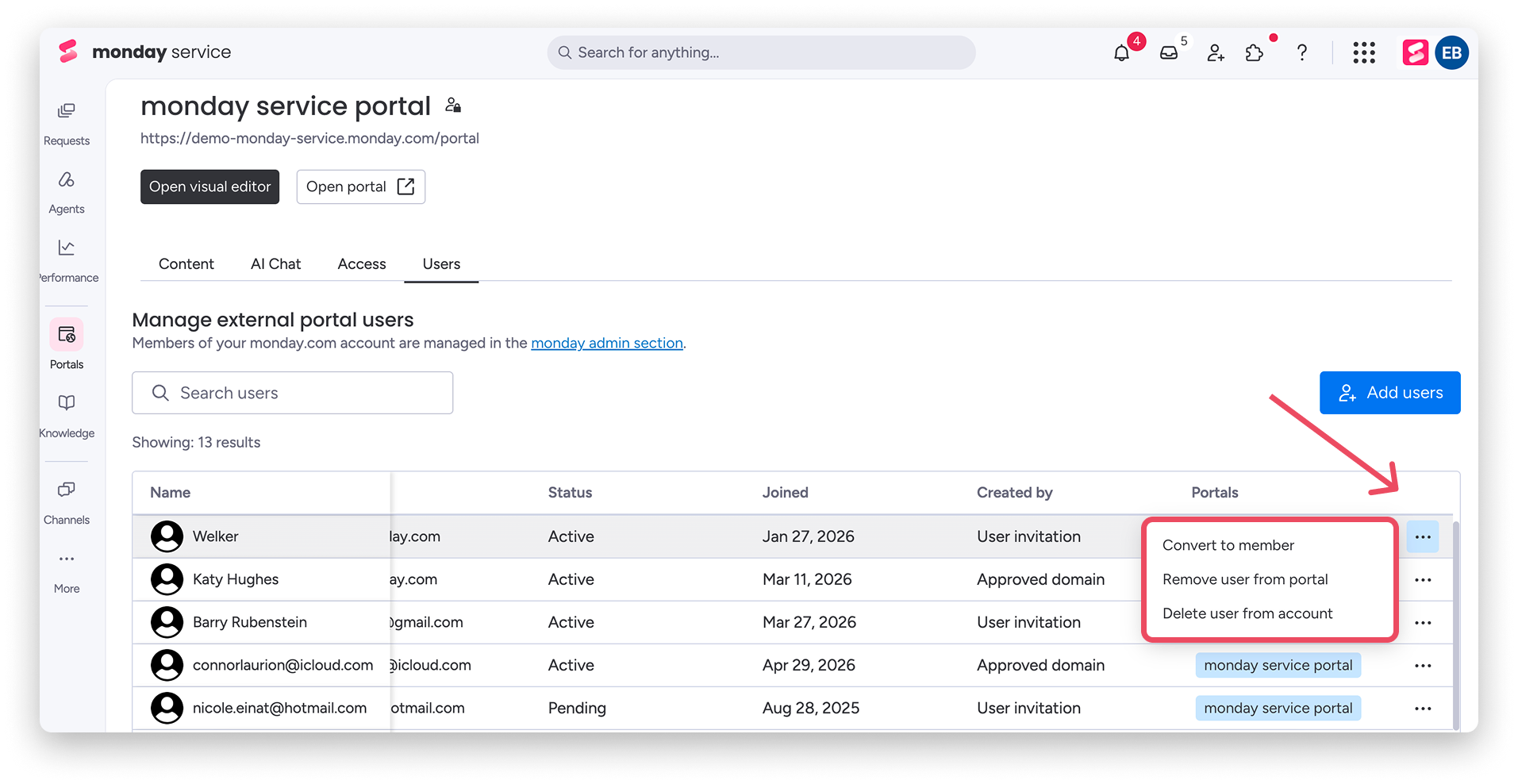Click the Mar 11, 2026 joined date
The height and width of the screenshot is (784, 1518).
[x=807, y=579]
